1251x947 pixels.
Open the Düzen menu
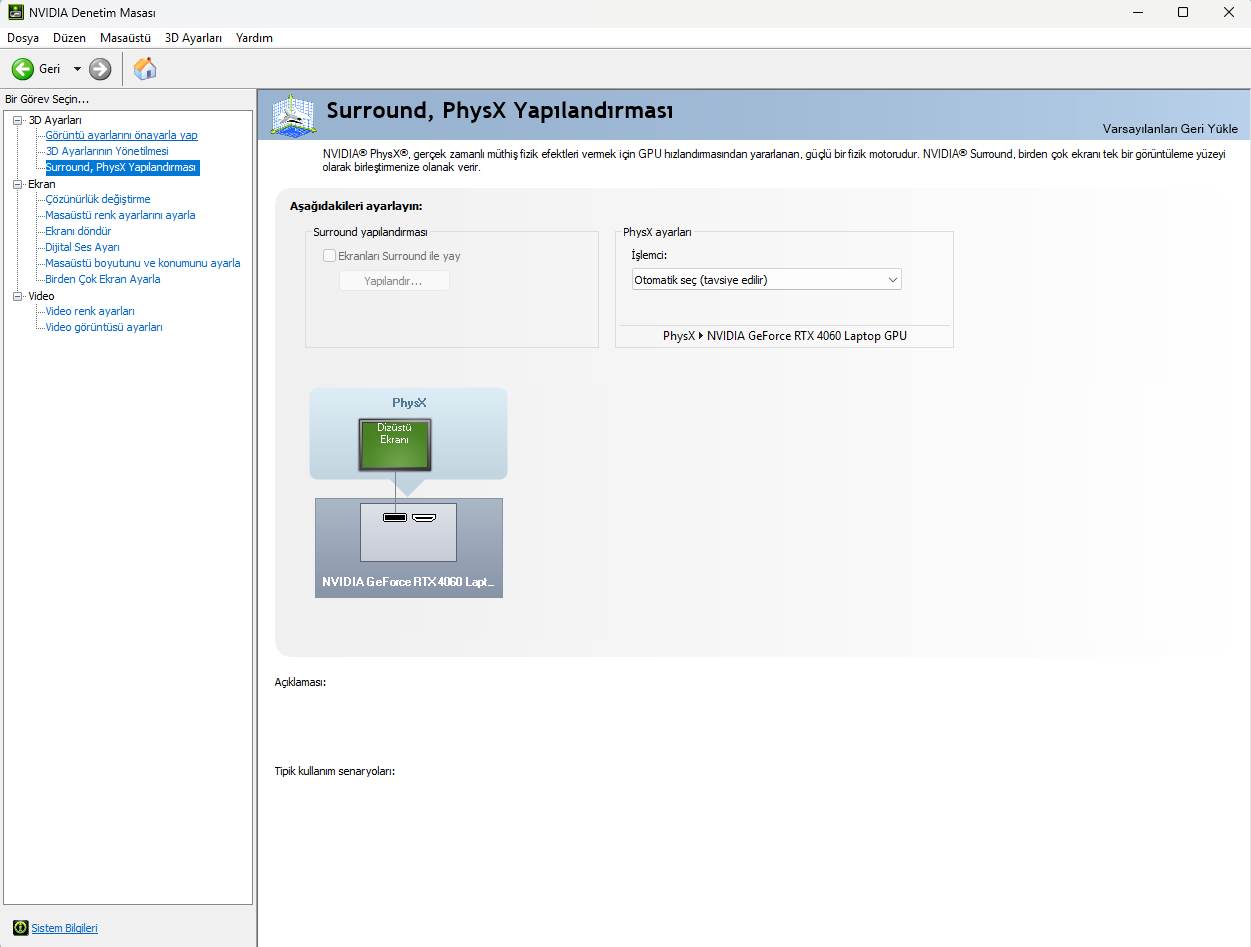[x=70, y=38]
